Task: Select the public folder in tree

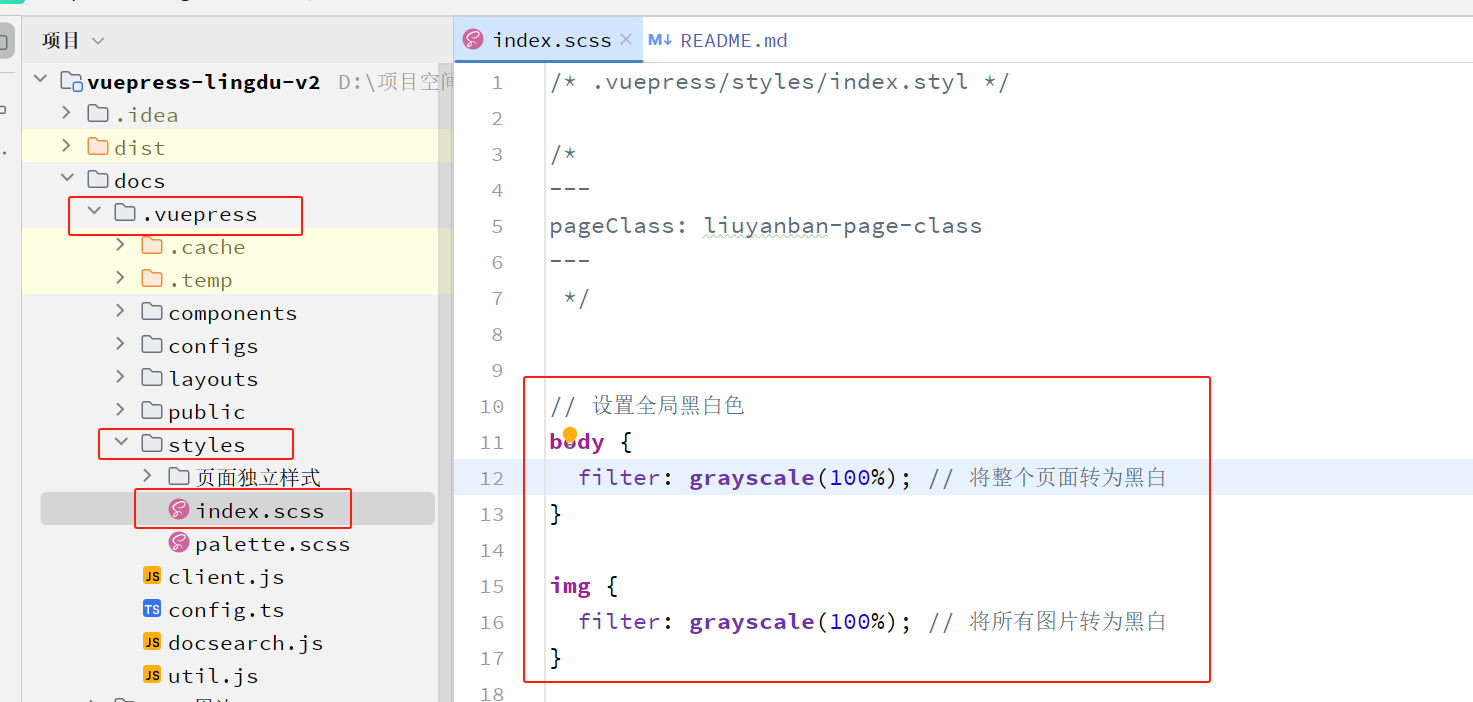Action: 206,411
